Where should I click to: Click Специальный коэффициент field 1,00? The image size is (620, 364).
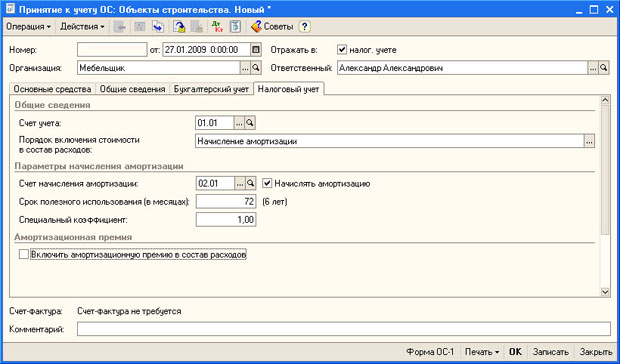226,219
